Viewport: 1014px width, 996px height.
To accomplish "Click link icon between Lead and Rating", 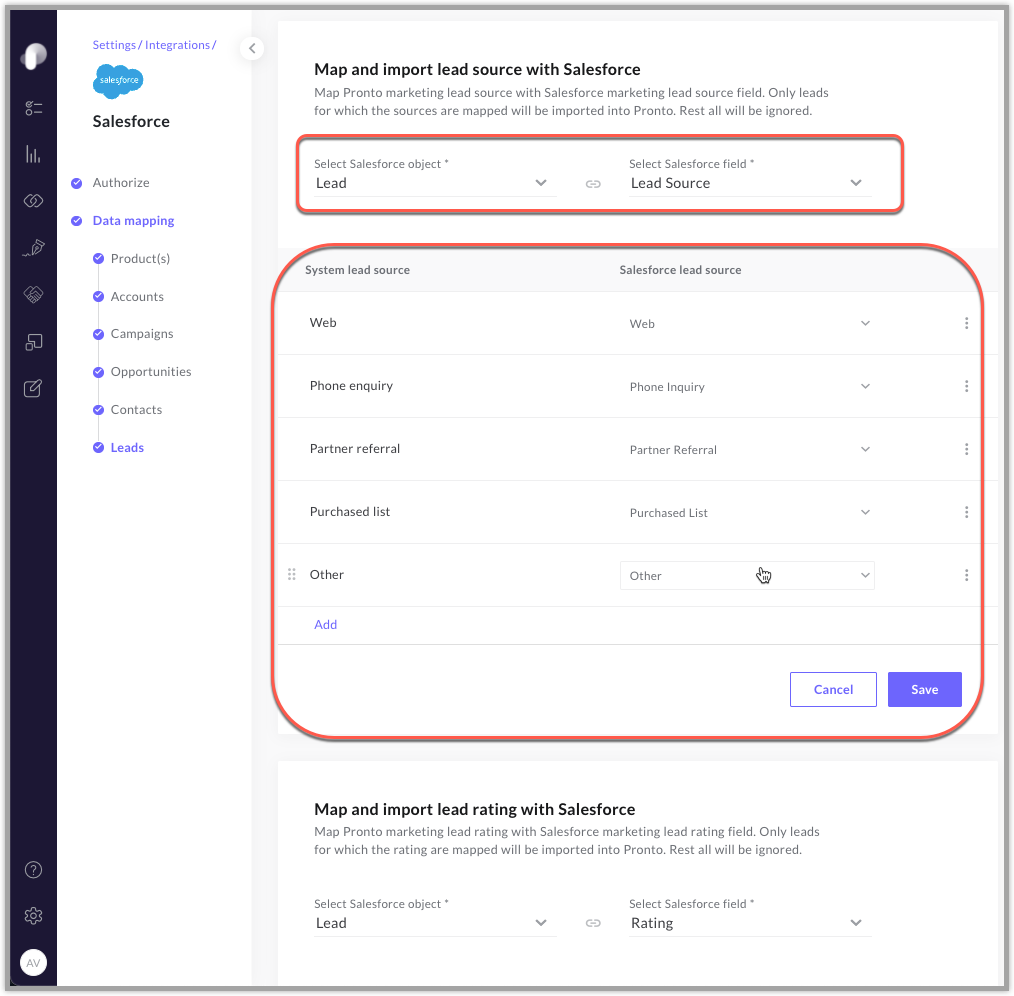I will click(593, 924).
